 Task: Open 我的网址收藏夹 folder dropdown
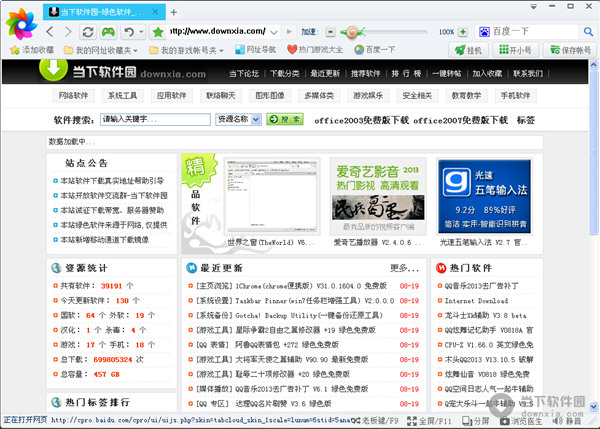(101, 50)
